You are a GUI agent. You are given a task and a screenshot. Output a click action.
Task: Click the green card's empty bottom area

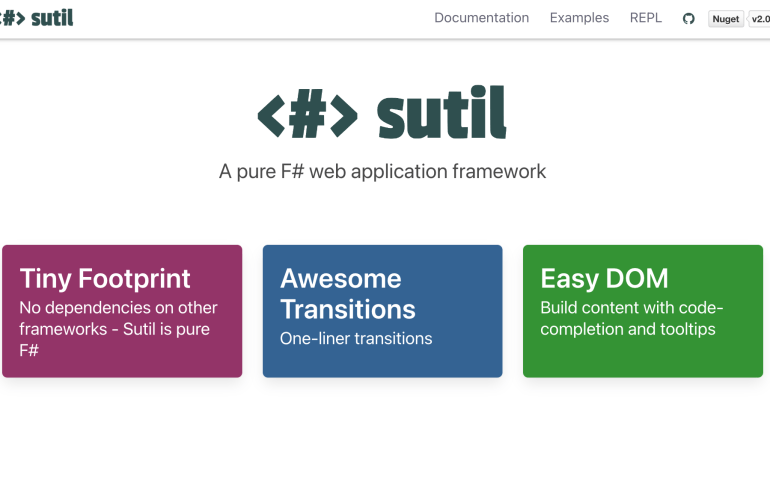642,358
